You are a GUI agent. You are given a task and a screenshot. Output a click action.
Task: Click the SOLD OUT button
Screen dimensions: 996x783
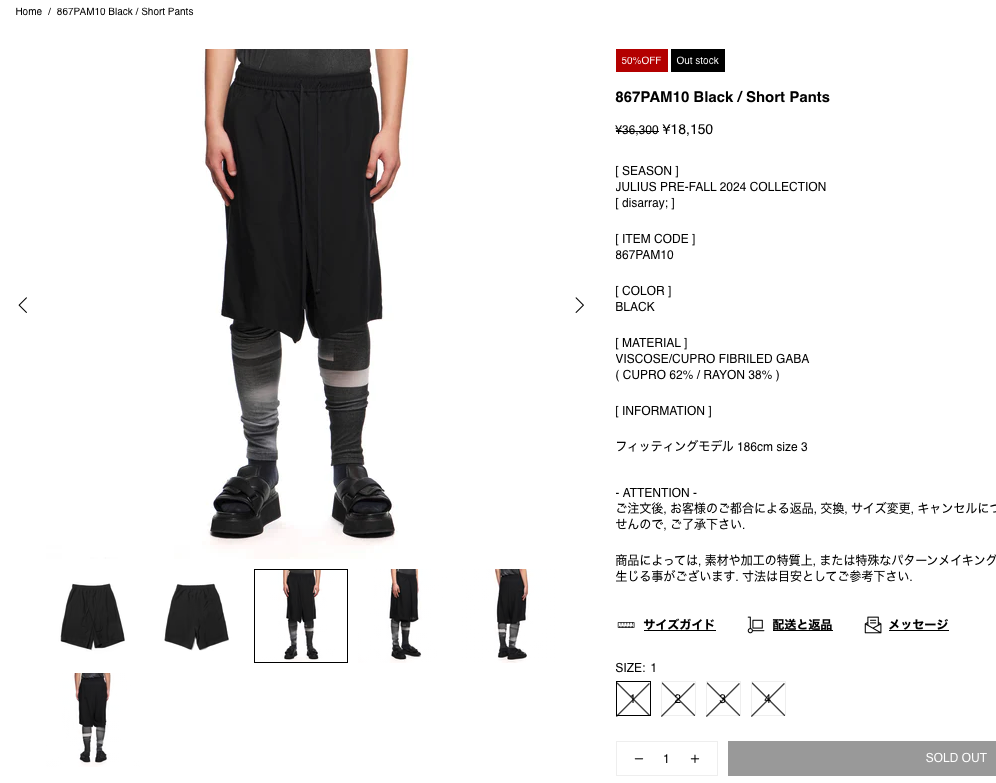tap(862, 758)
